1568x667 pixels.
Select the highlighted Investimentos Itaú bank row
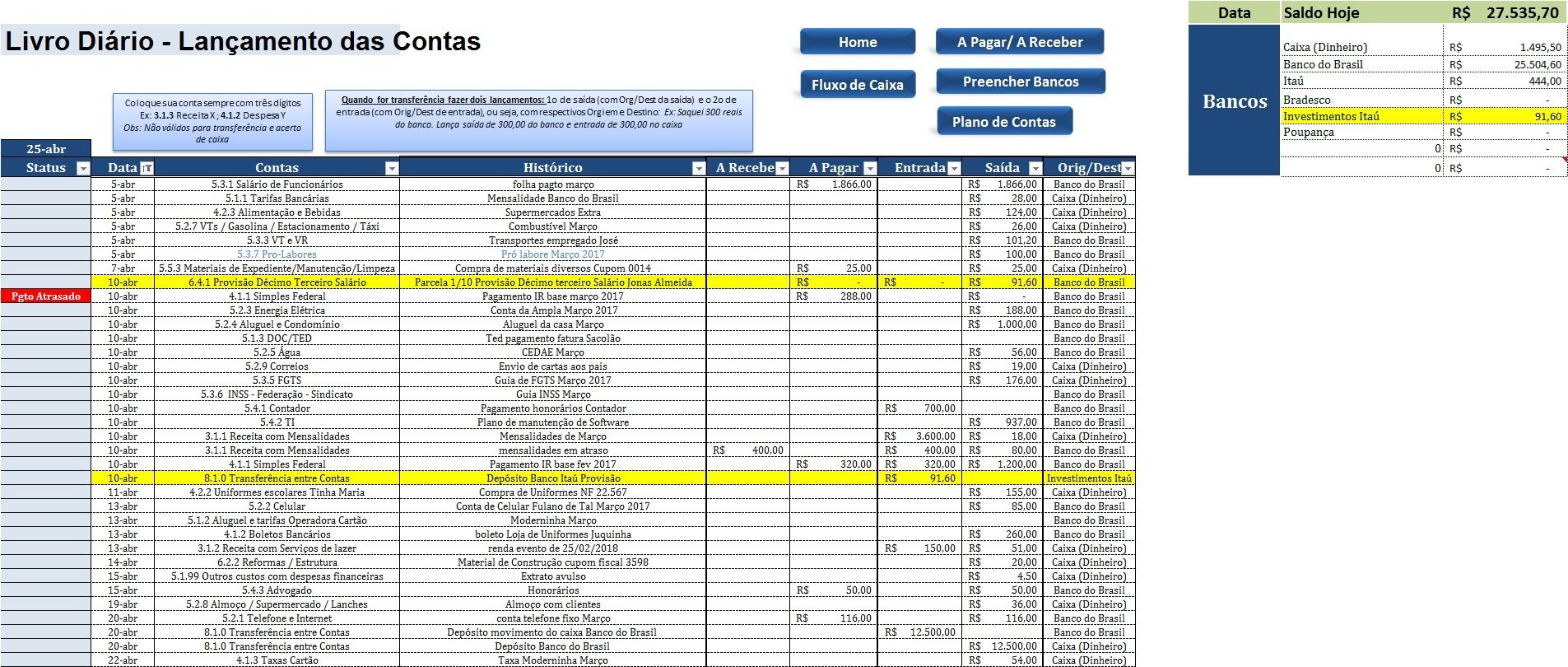coord(1423,116)
